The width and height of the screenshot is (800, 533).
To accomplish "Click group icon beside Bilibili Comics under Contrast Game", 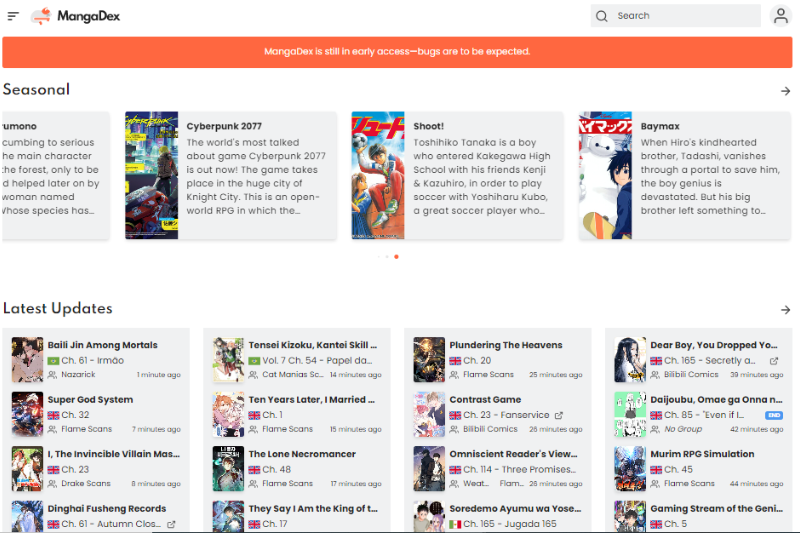I will 454,429.
